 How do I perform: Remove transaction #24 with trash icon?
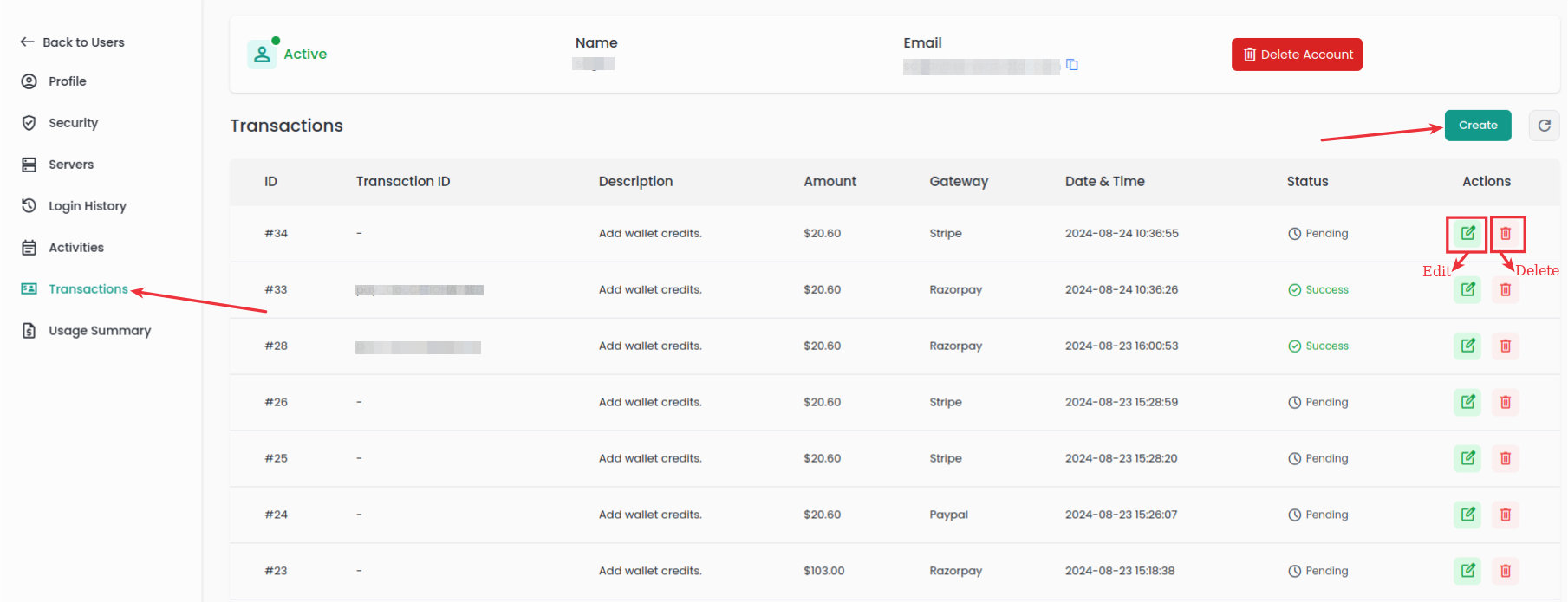click(x=1506, y=515)
